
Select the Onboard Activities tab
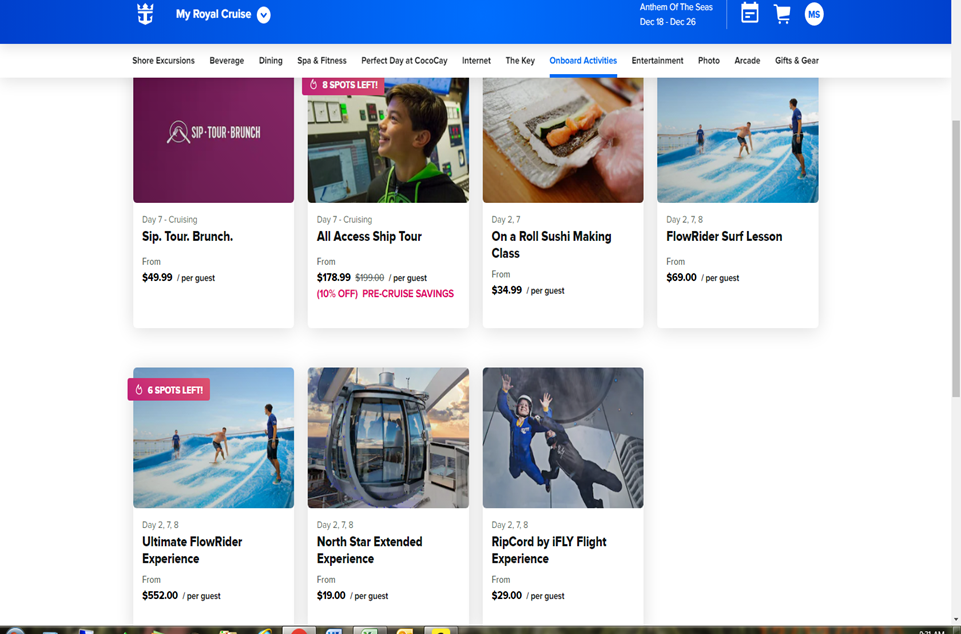(x=583, y=61)
